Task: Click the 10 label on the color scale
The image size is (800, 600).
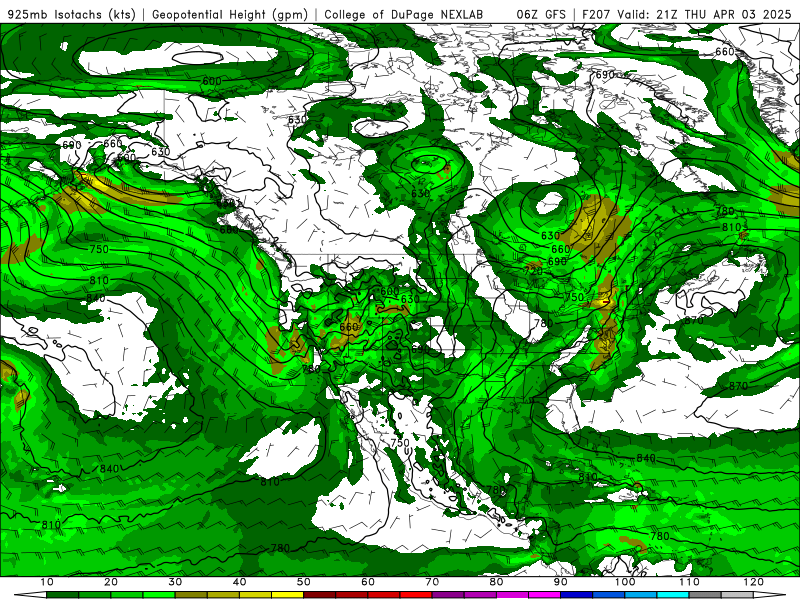Action: click(x=46, y=582)
